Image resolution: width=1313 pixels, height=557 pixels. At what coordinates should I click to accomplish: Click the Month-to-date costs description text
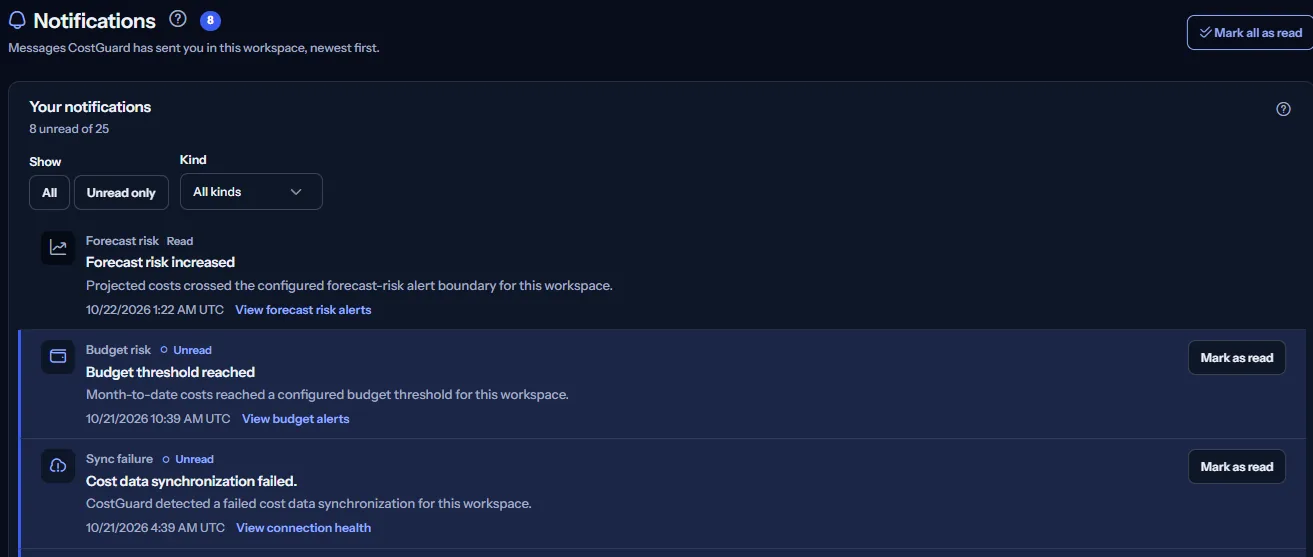pyautogui.click(x=327, y=394)
